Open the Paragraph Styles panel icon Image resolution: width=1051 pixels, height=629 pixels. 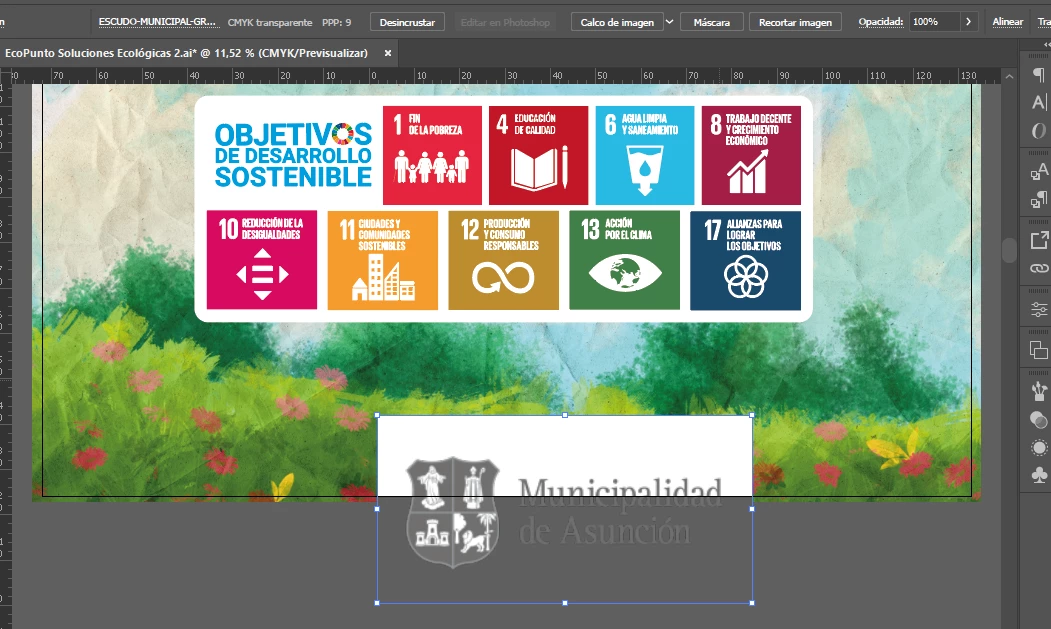click(x=1038, y=200)
